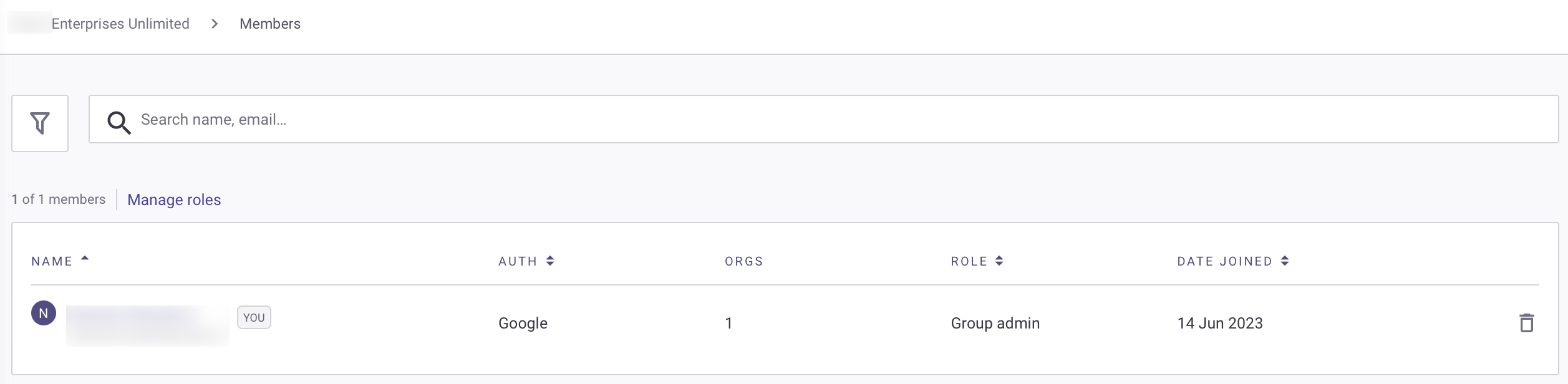
Task: Click the ORGS column header
Action: coord(743,261)
